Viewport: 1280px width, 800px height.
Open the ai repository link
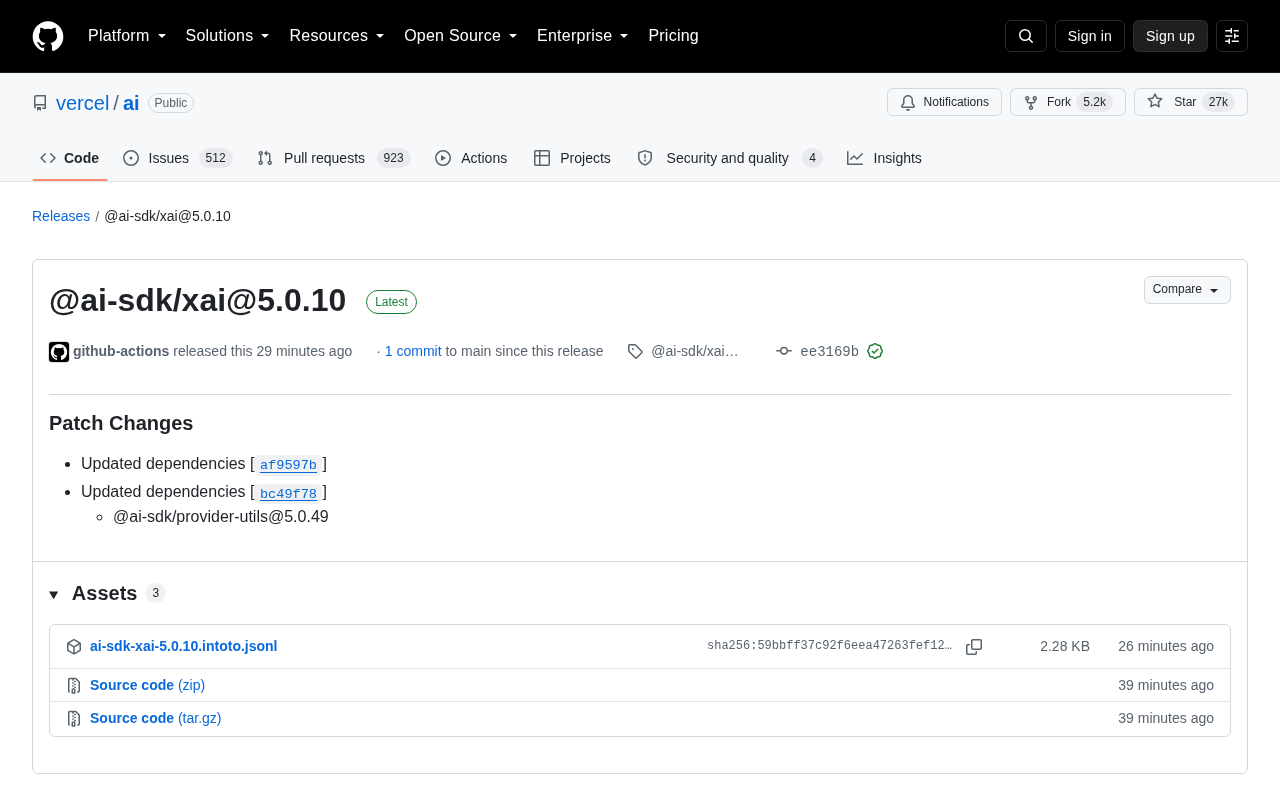click(131, 103)
